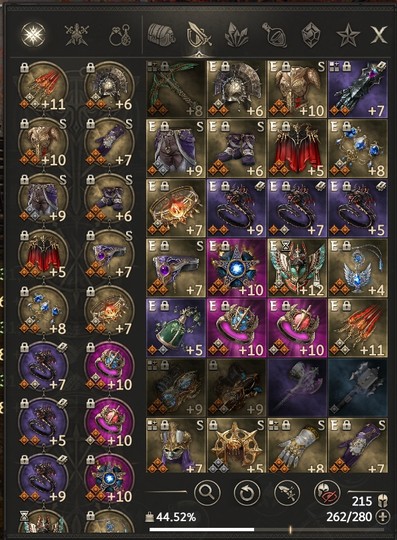
Task: Select the glowing snowflake equipment set icon
Action: click(x=33, y=35)
